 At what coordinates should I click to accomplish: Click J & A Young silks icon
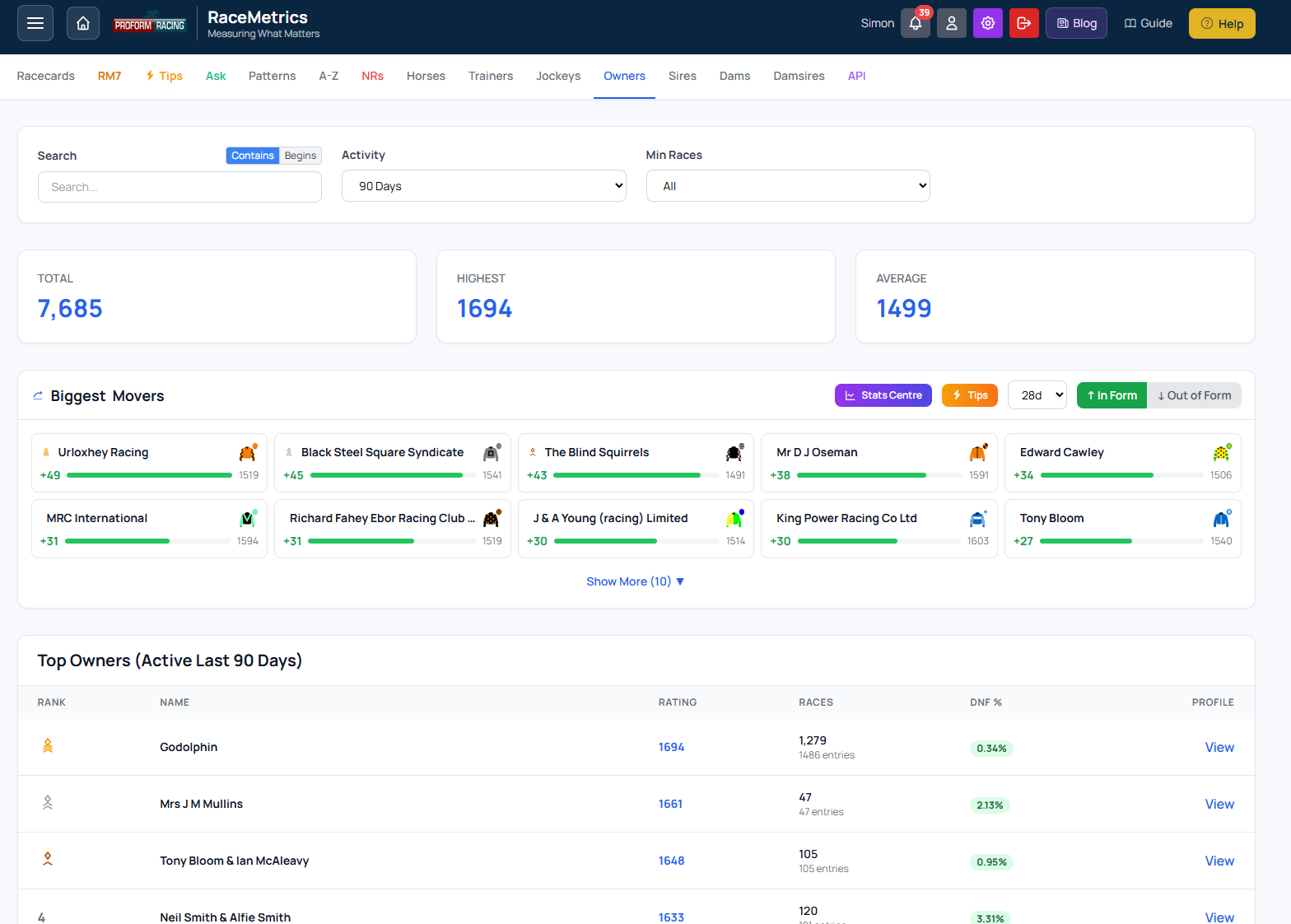[734, 518]
